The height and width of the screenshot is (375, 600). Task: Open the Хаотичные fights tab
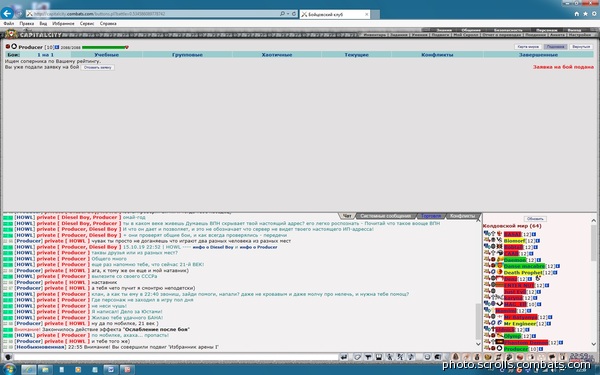coord(277,55)
